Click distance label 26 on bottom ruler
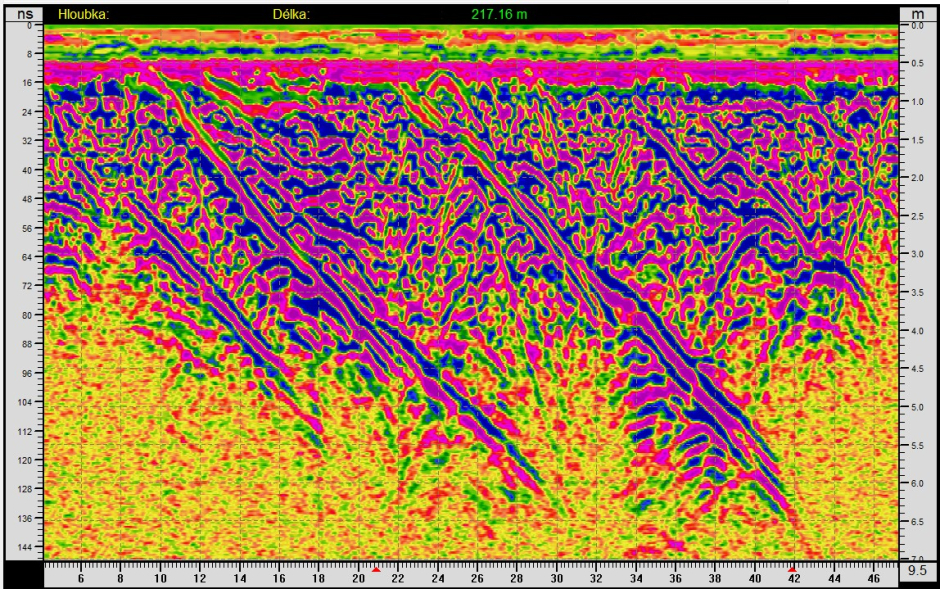The width and height of the screenshot is (940, 589). (x=477, y=579)
